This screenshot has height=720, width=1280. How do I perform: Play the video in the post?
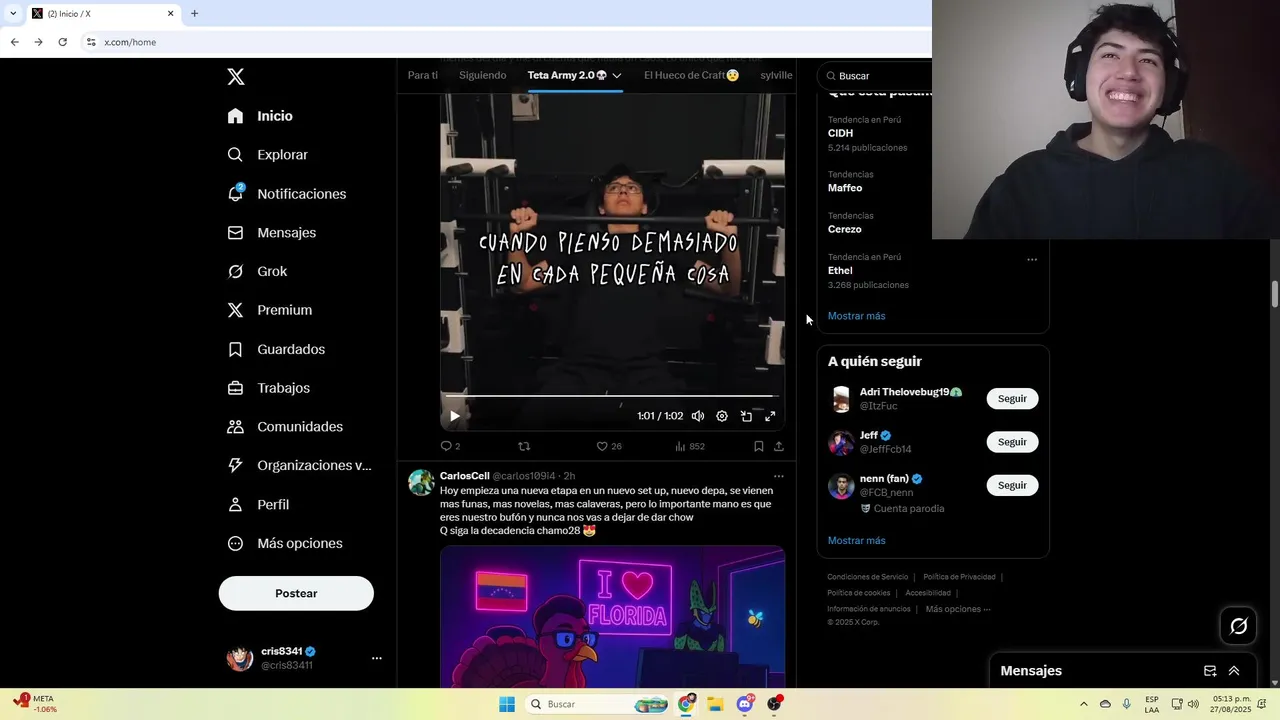click(455, 416)
